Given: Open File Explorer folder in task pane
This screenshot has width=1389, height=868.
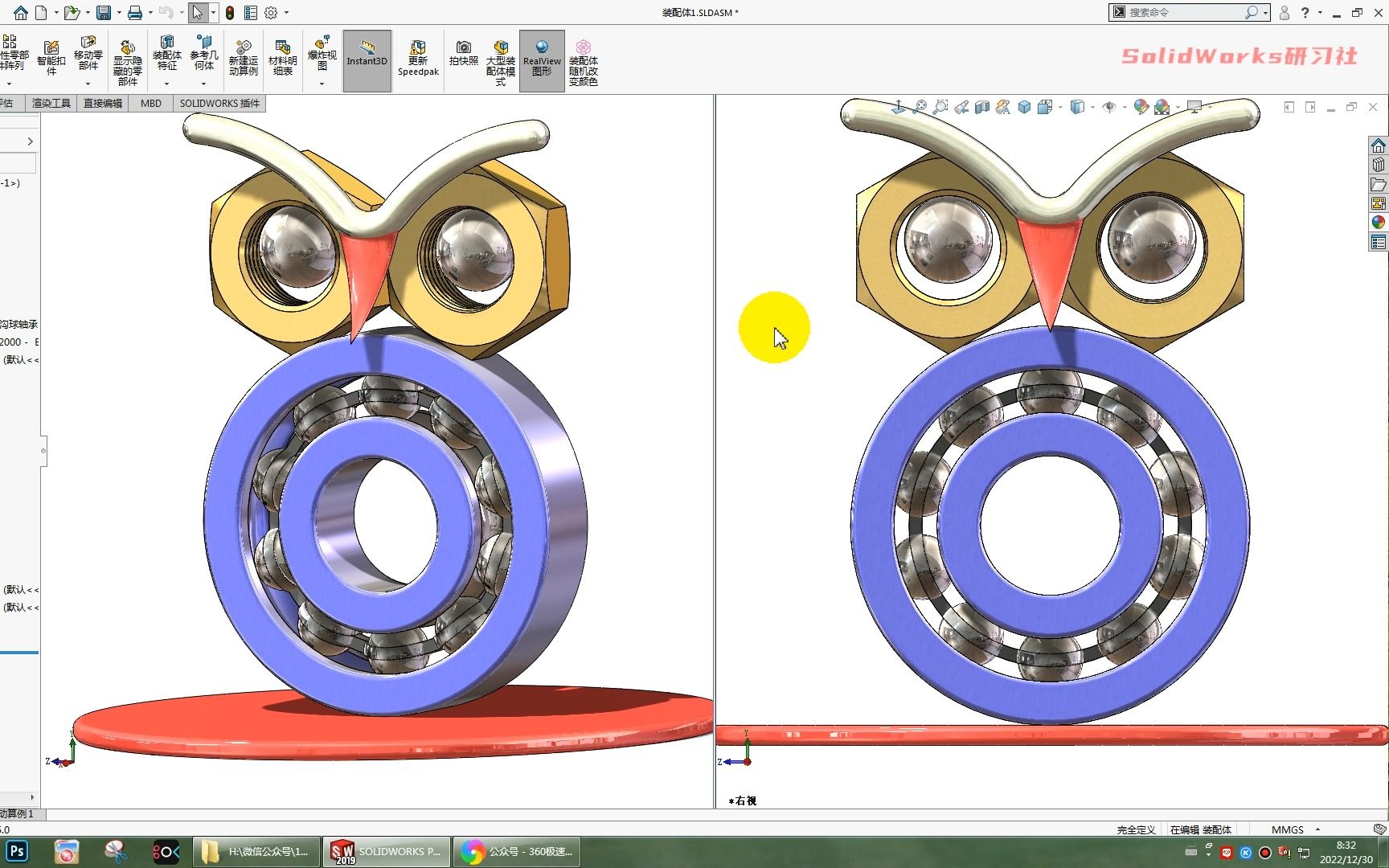Looking at the screenshot, I should [x=1379, y=184].
